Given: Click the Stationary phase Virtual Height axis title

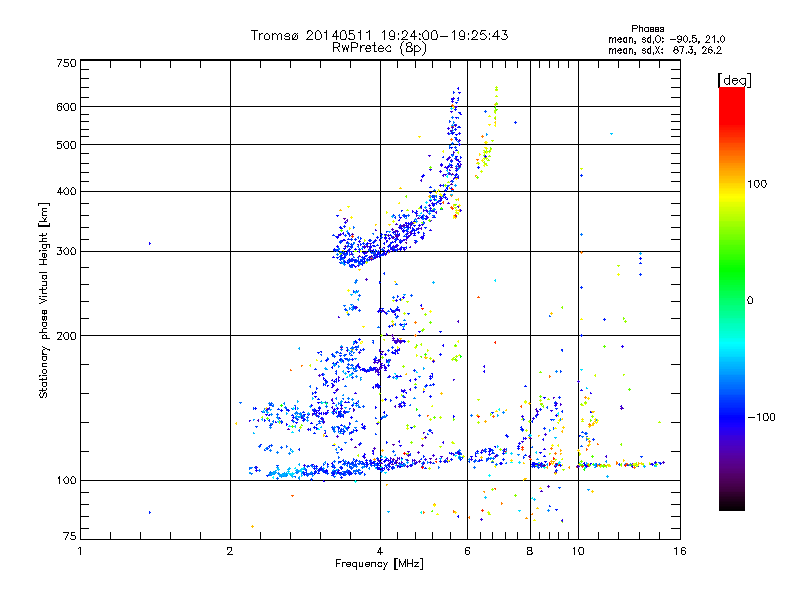Looking at the screenshot, I should pos(44,301).
